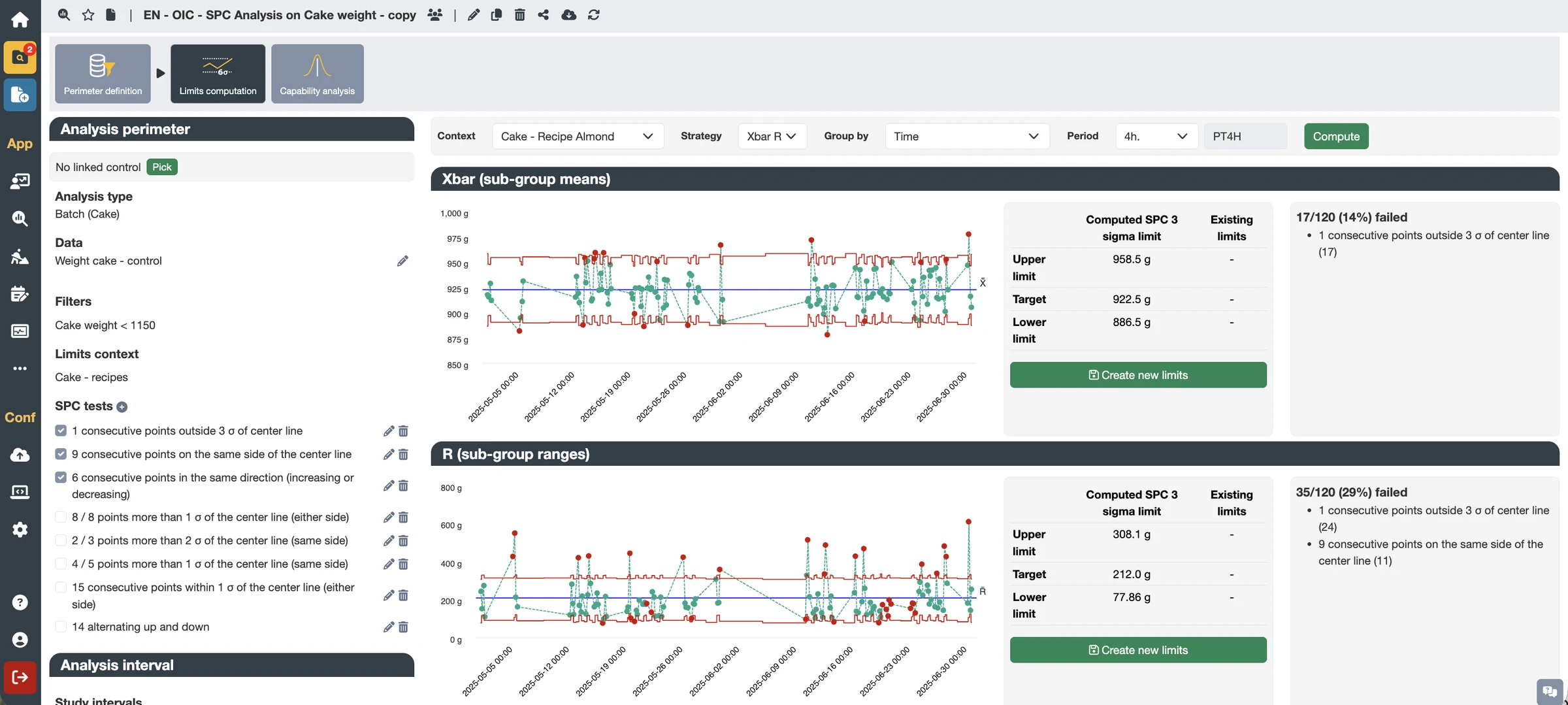This screenshot has height=705, width=1568.
Task: Open the chart search icon in sidebar
Action: tap(20, 218)
